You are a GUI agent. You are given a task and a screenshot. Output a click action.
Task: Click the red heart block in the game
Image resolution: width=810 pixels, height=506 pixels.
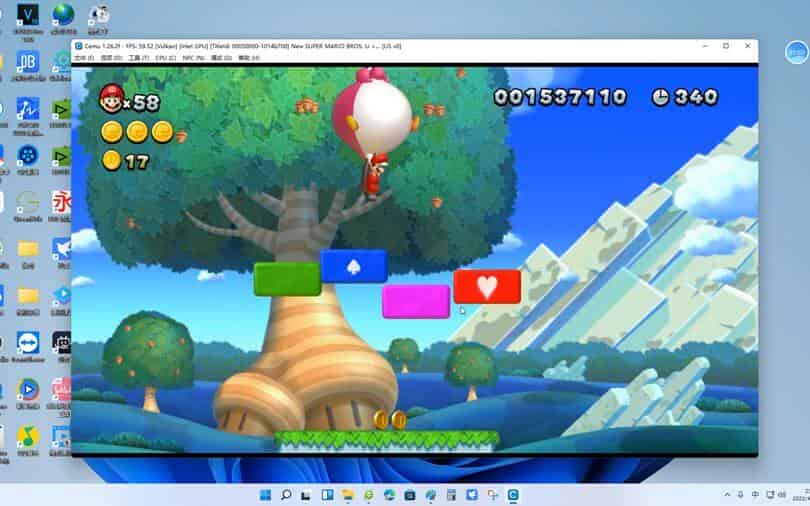pyautogui.click(x=487, y=287)
